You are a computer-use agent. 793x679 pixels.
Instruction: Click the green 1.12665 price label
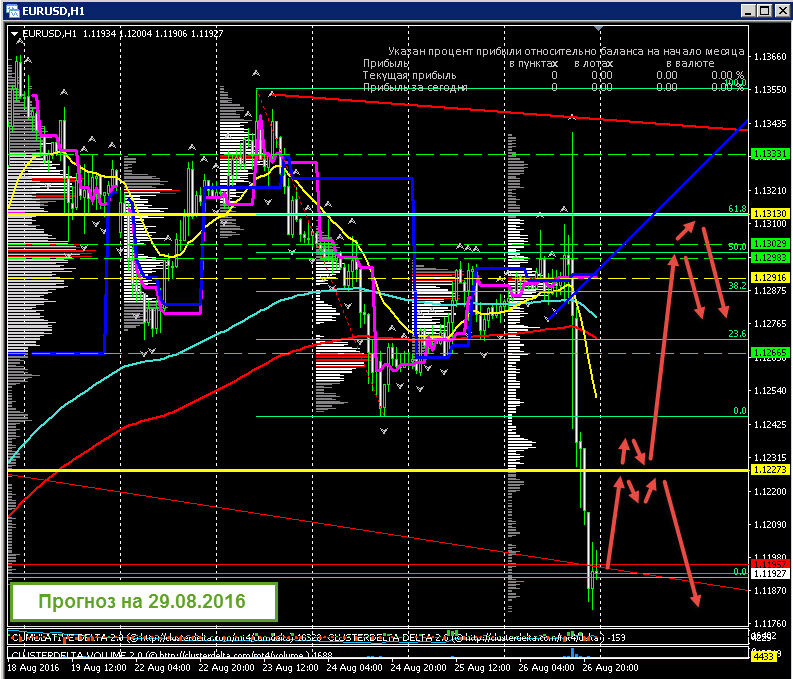770,352
